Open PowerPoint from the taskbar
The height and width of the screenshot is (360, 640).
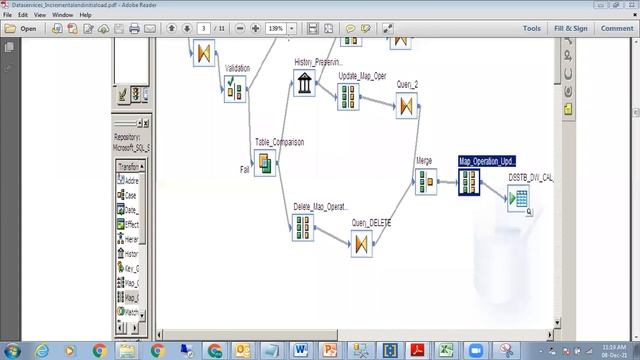point(330,351)
